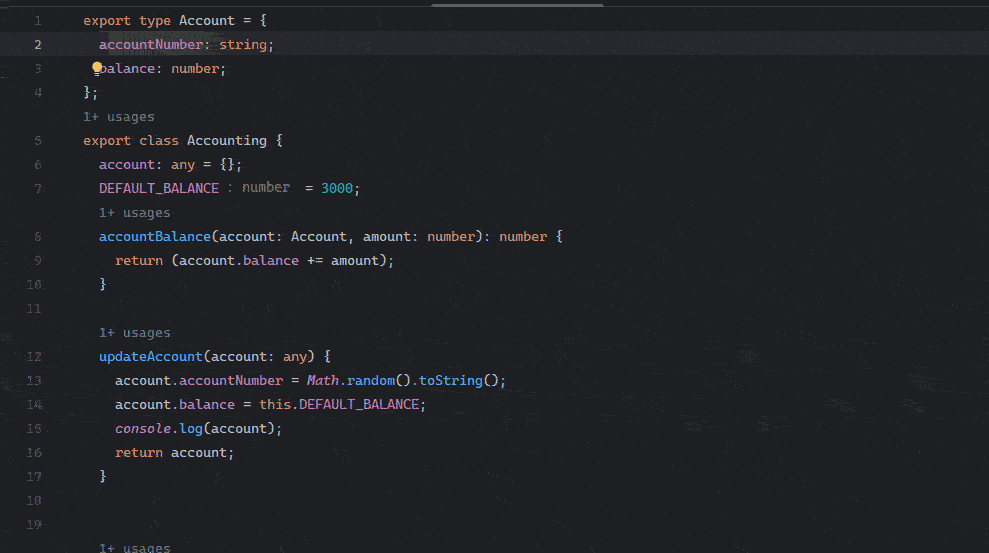The width and height of the screenshot is (989, 553).
Task: Open usages hint above updateAccount method
Action: tap(134, 333)
